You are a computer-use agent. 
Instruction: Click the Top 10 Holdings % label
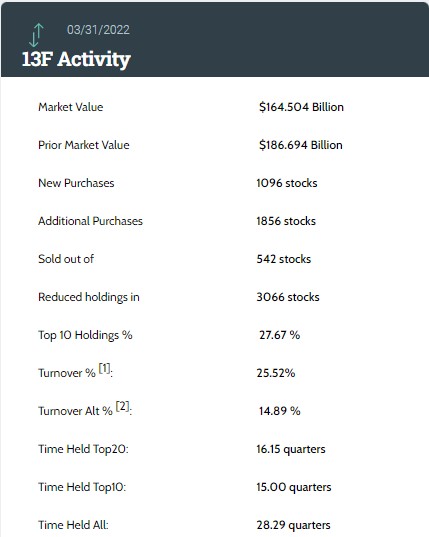click(x=85, y=335)
